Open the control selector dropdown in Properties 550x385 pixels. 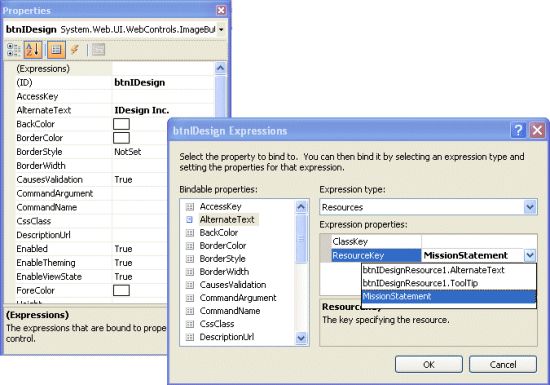tap(221, 30)
